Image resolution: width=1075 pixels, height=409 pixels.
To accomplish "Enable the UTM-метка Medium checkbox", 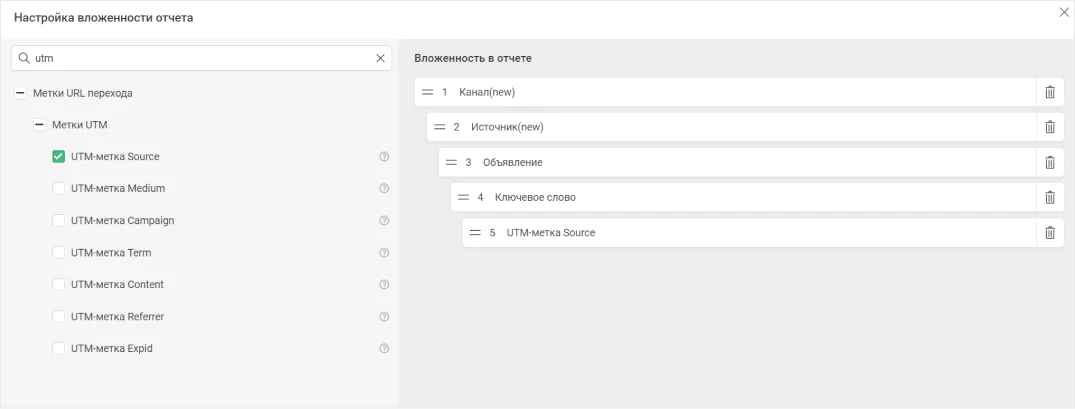I will (58, 188).
